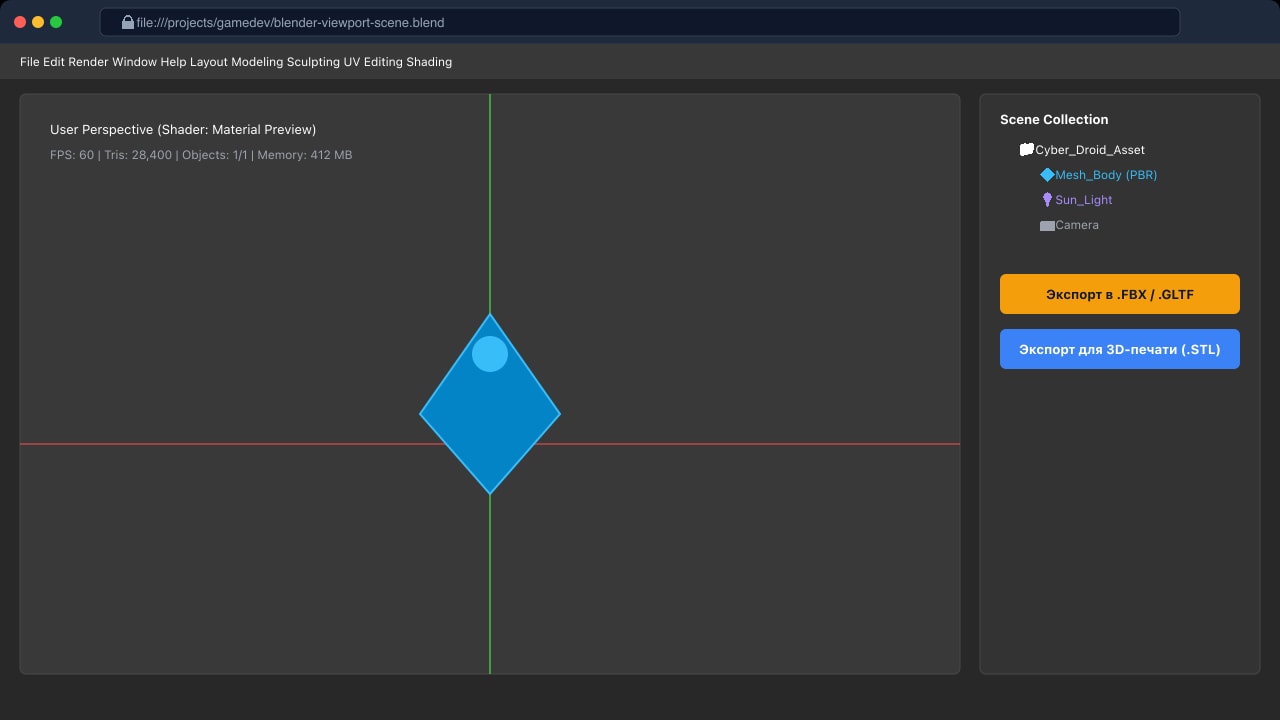Click the folder icon beside Cyber_Droid_Asset
Screen dimensions: 1280x720
tap(1026, 150)
